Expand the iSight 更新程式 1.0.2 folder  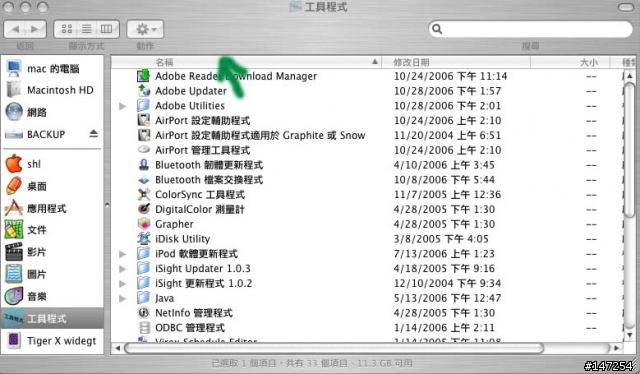coord(122,283)
